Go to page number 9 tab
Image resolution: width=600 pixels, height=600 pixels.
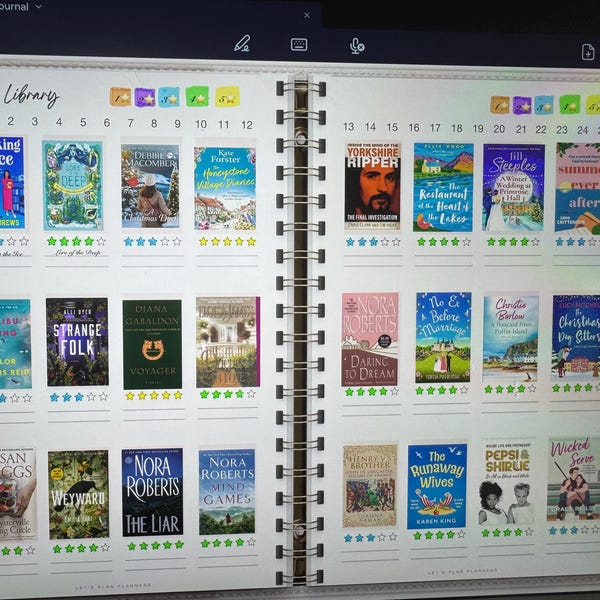point(178,124)
